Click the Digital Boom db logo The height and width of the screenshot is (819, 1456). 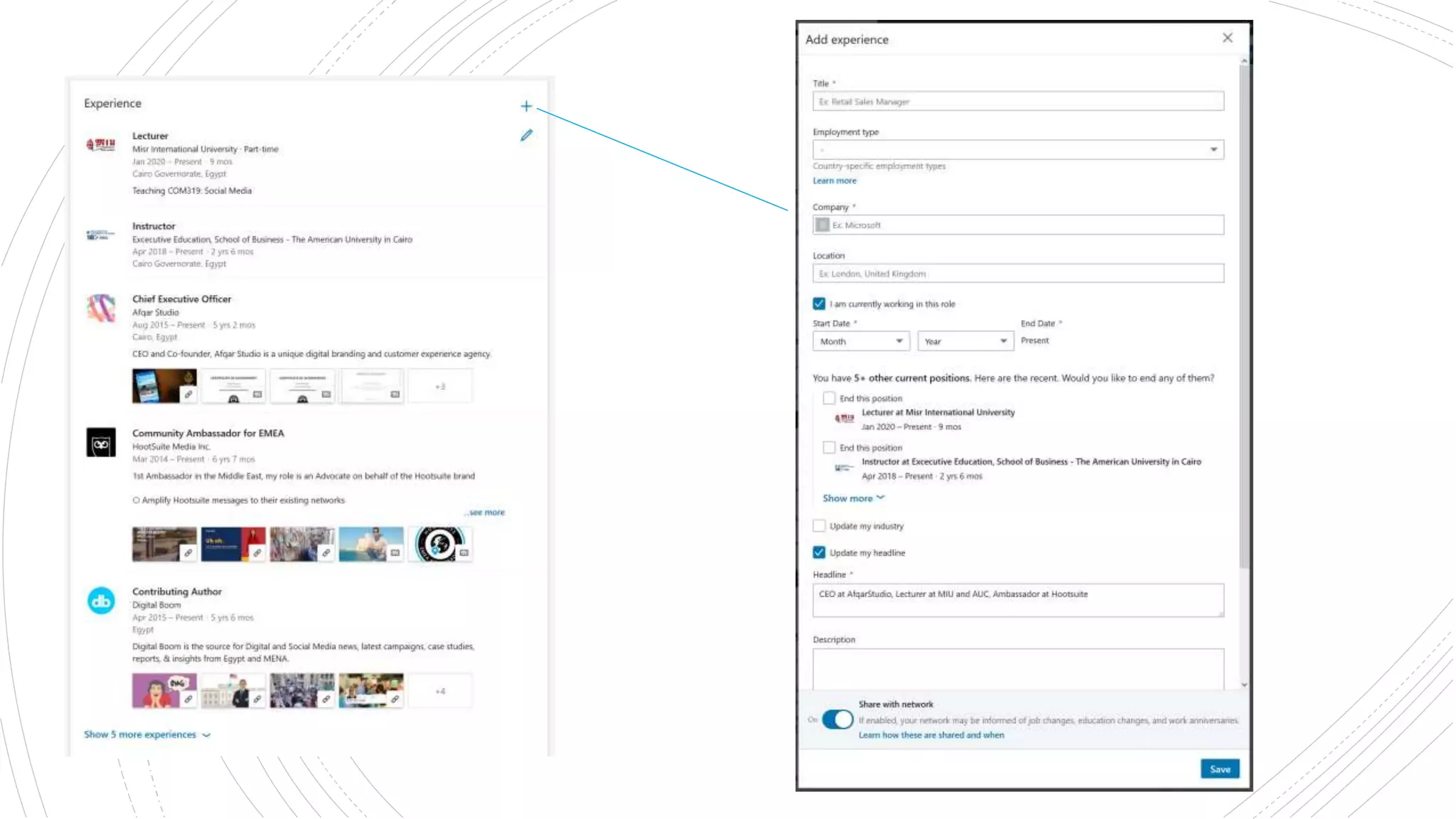[x=101, y=601]
